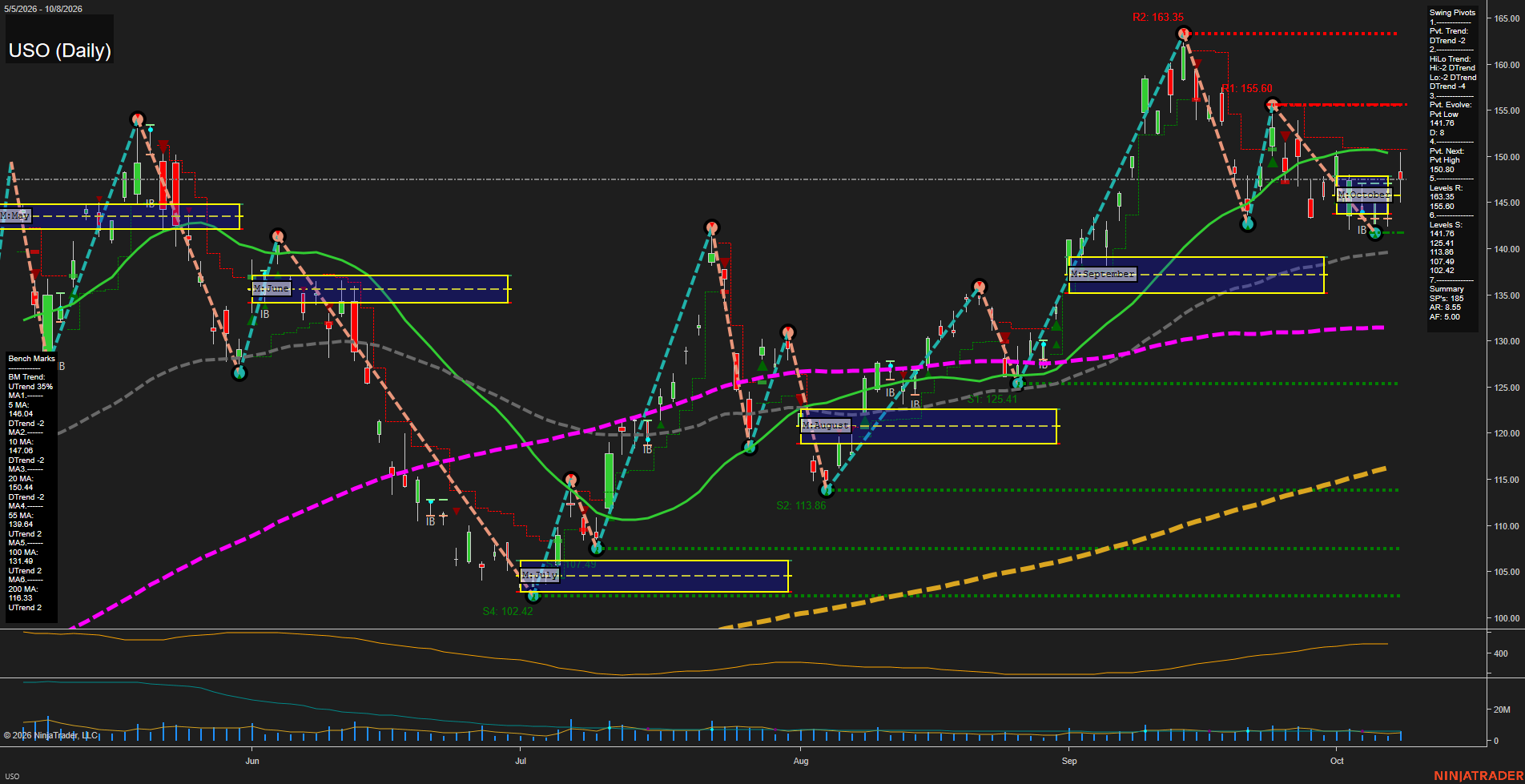Click the Pvt. Trend: entry in Swing Pivots

1449,31
